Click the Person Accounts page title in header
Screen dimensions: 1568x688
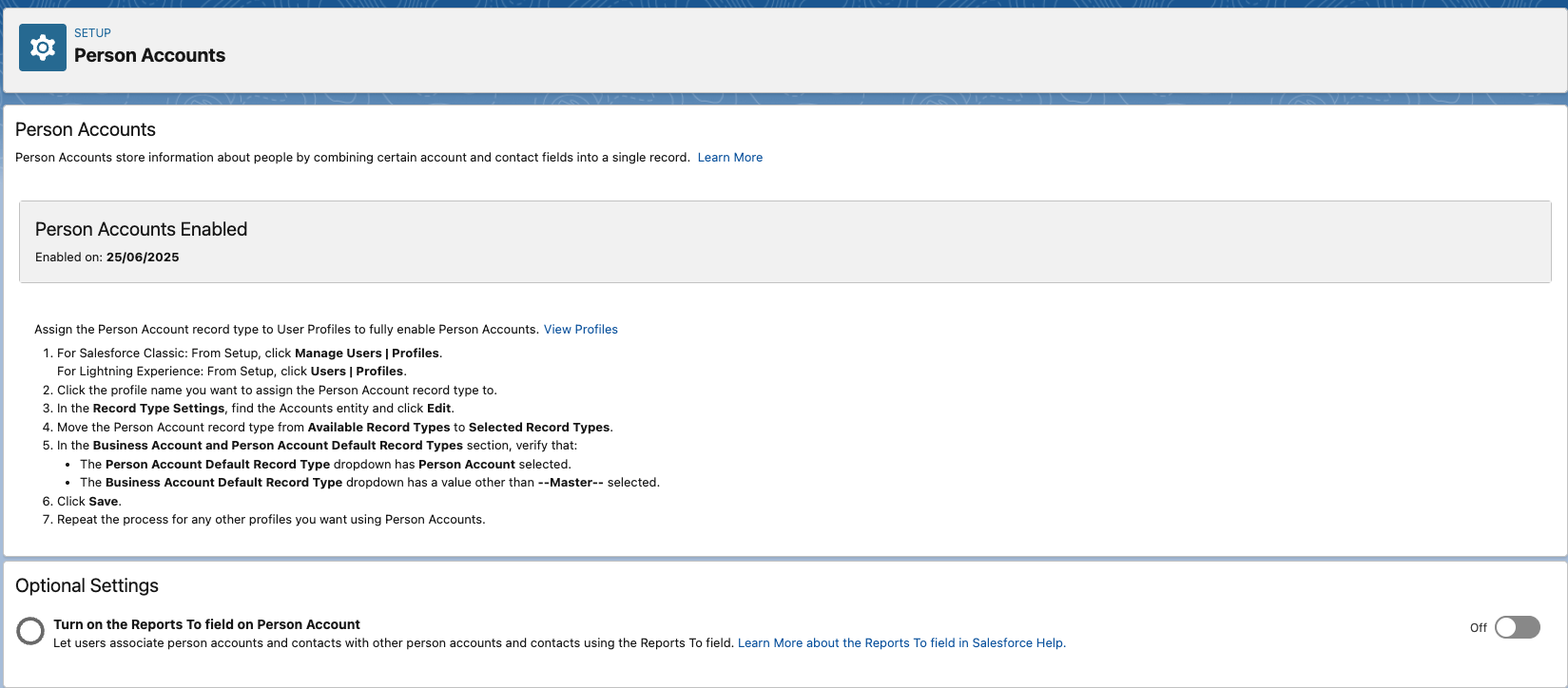point(149,56)
